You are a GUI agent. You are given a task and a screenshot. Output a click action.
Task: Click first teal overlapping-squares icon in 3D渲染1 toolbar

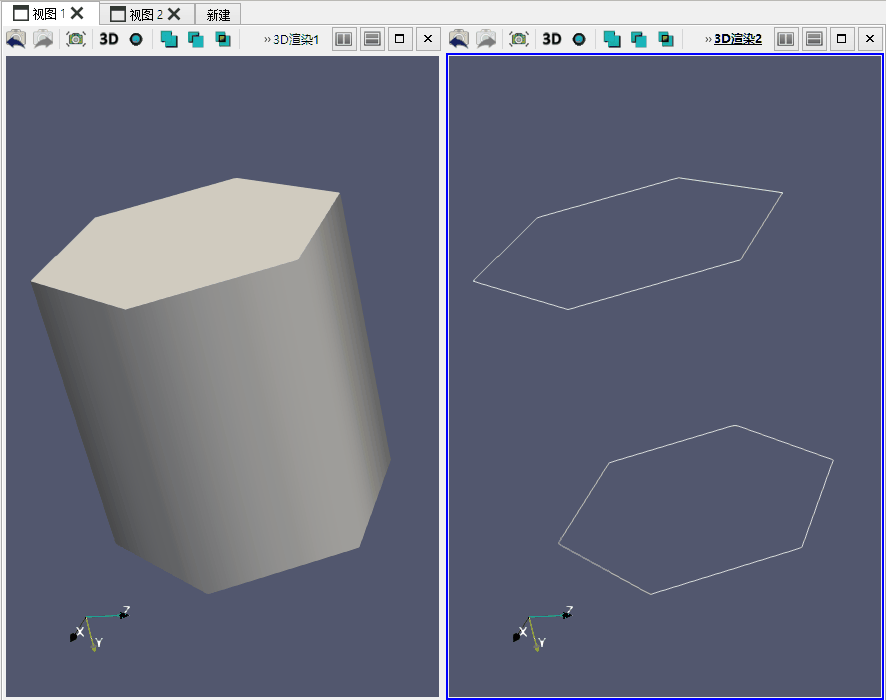click(168, 39)
